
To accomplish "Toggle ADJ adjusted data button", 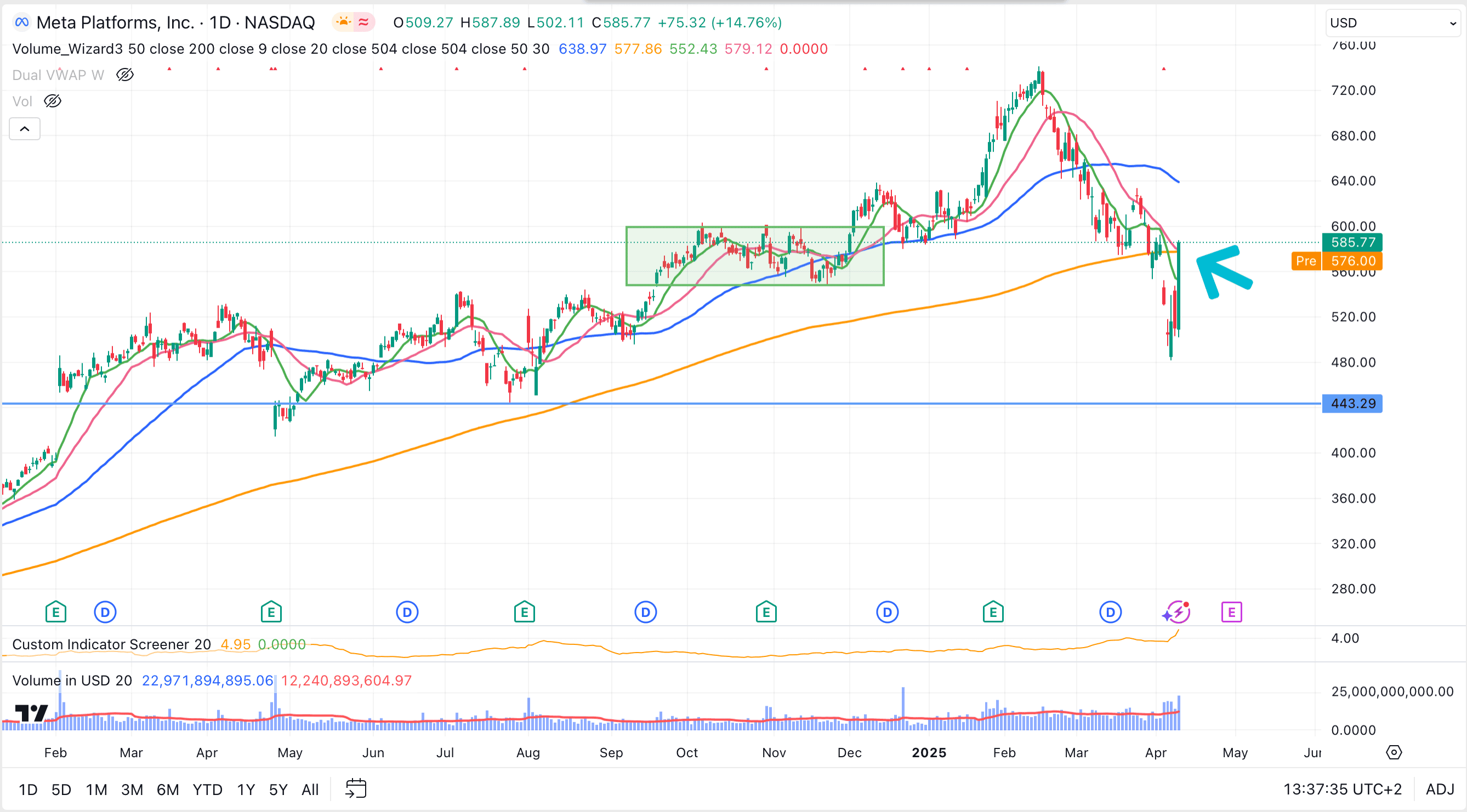I will click(x=1440, y=789).
